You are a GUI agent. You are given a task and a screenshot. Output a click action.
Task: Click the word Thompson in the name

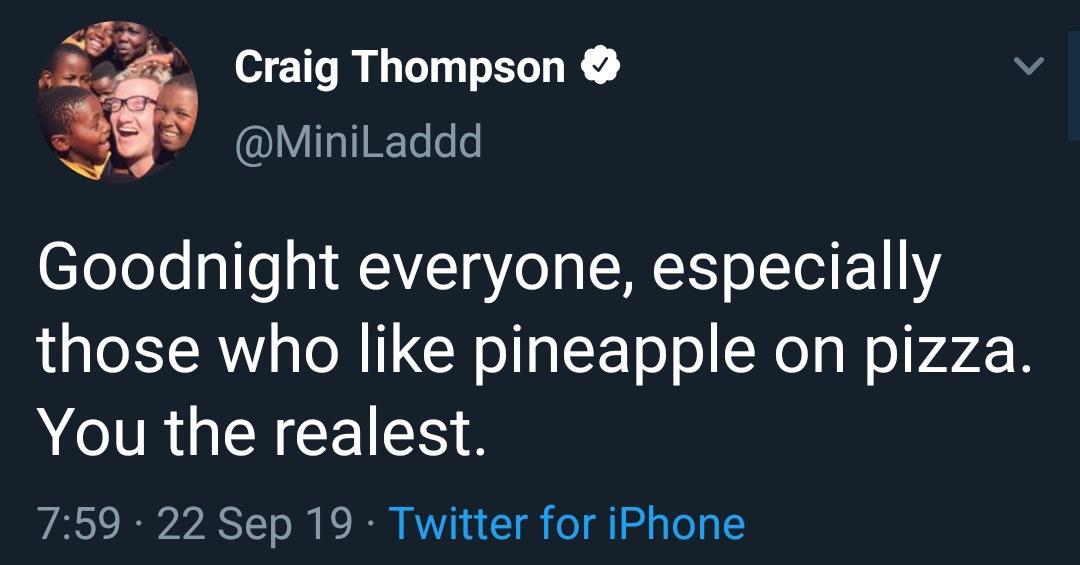pyautogui.click(x=457, y=67)
